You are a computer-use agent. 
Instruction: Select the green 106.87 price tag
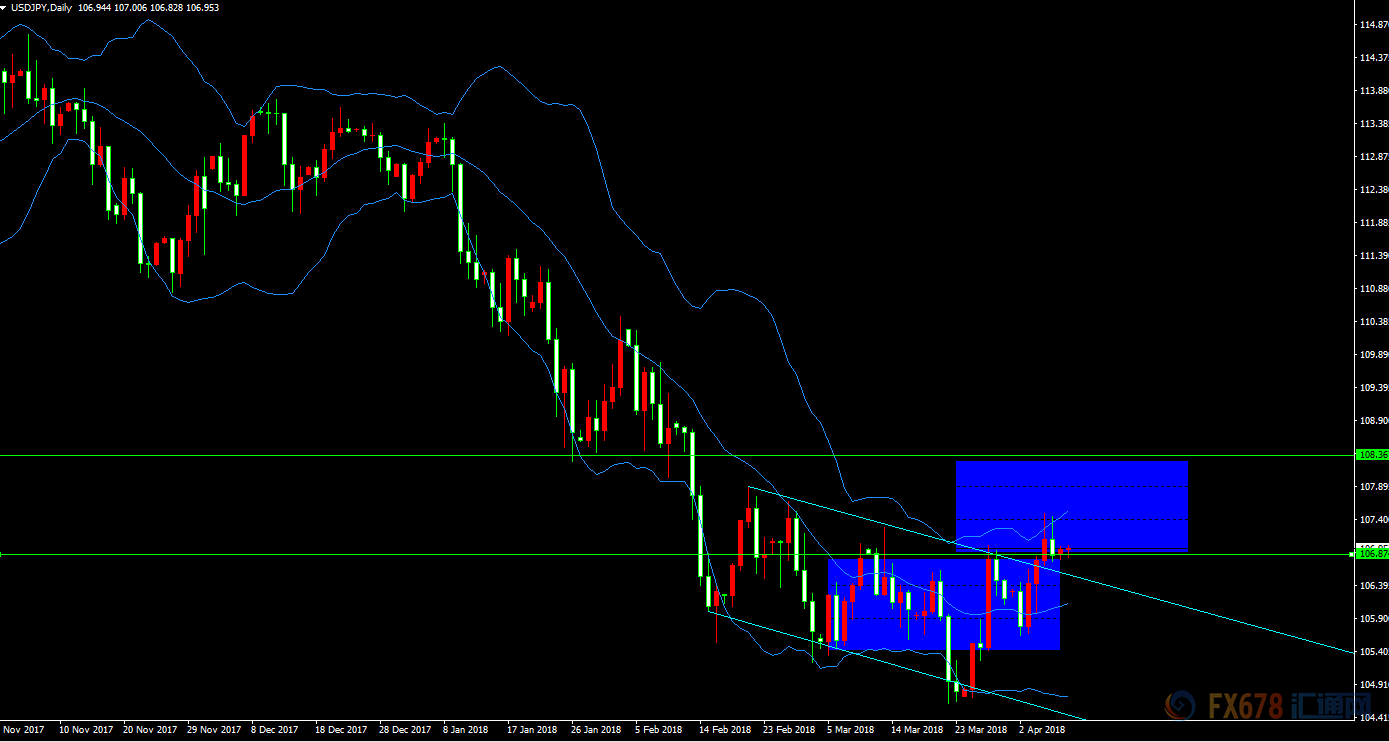pyautogui.click(x=1371, y=553)
